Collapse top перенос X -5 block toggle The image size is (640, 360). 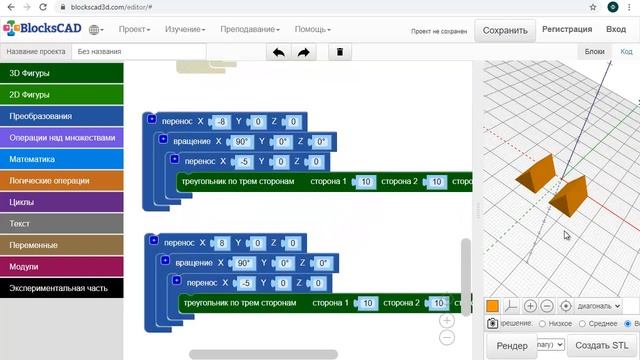[x=175, y=159]
